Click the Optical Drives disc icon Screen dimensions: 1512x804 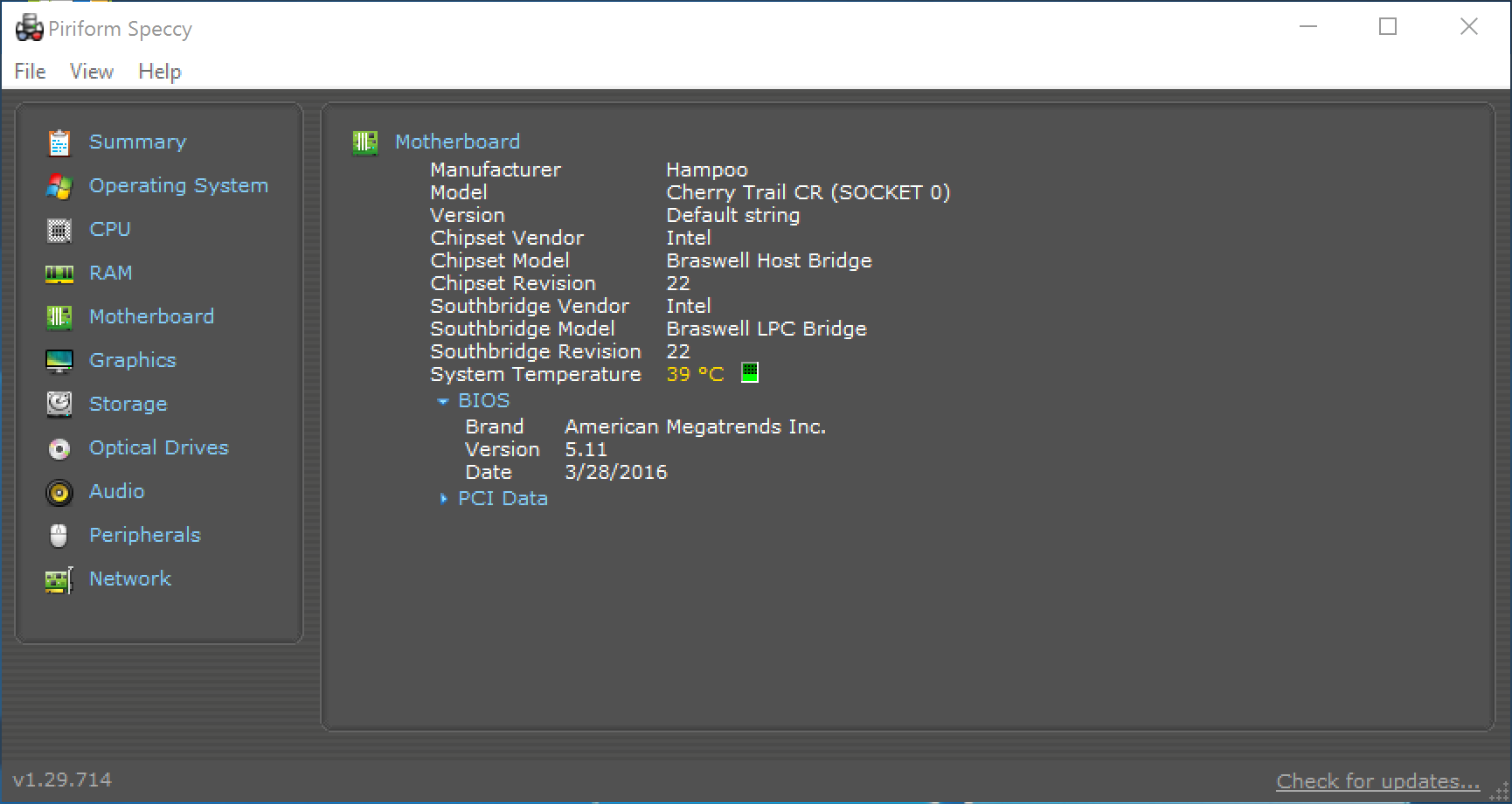59,448
